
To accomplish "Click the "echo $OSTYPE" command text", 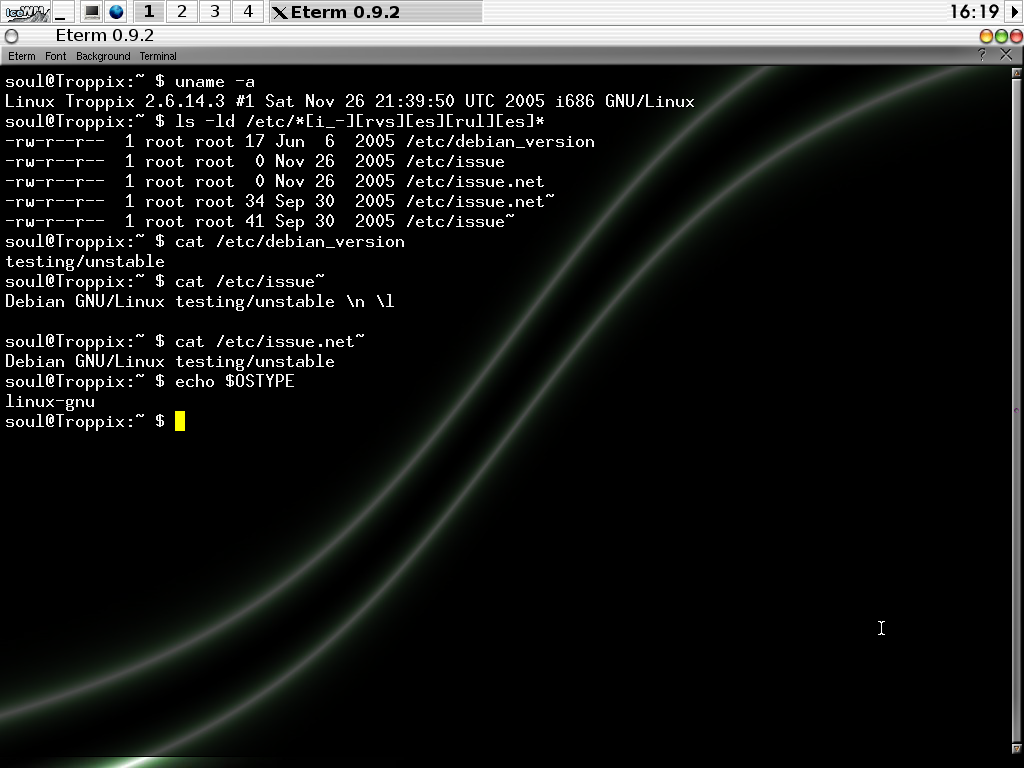I will pyautogui.click(x=235, y=381).
